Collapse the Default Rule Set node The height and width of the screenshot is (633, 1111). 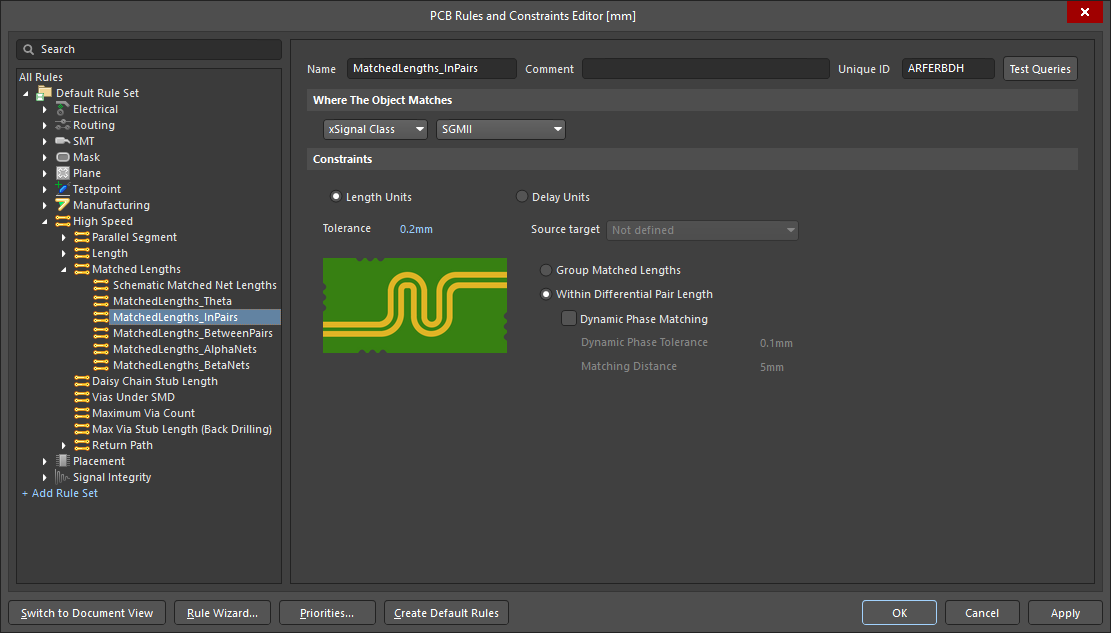(26, 93)
